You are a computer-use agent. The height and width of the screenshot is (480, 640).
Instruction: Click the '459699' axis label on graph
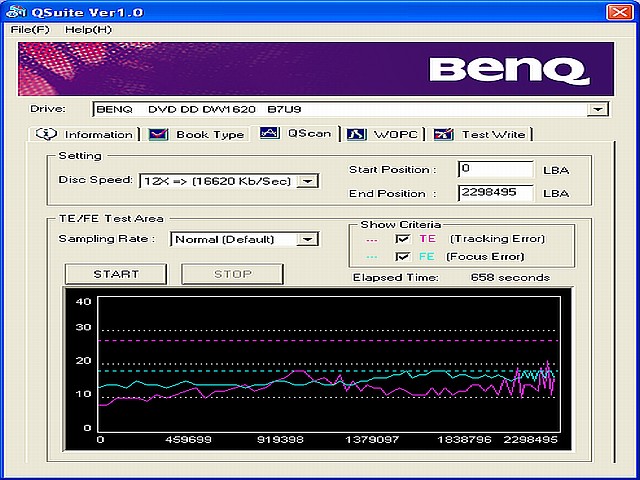pos(189,440)
